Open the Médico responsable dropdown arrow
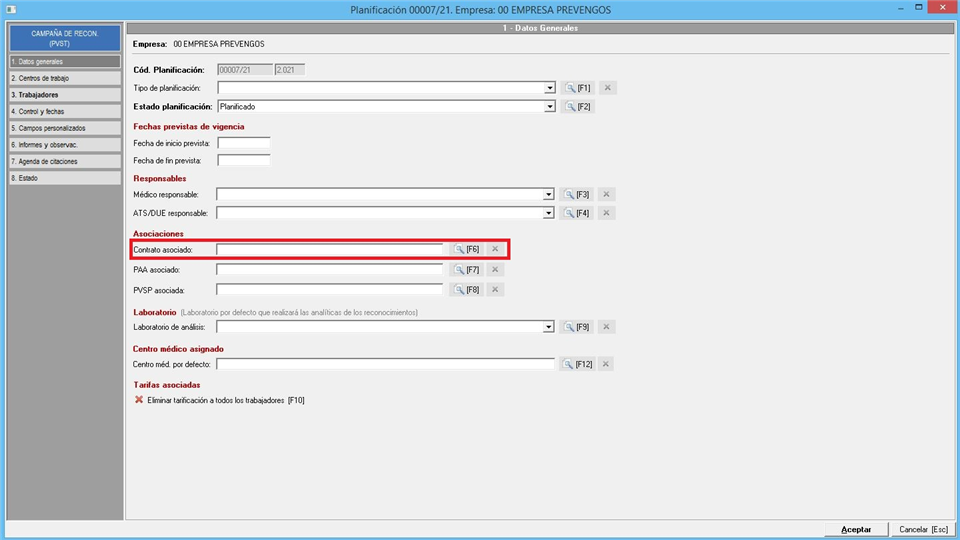960x540 pixels. click(x=549, y=194)
